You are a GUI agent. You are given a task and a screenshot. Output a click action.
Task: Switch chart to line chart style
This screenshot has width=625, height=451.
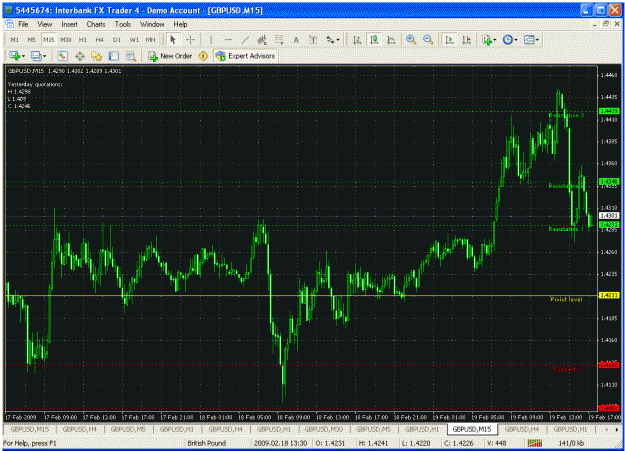tap(391, 40)
